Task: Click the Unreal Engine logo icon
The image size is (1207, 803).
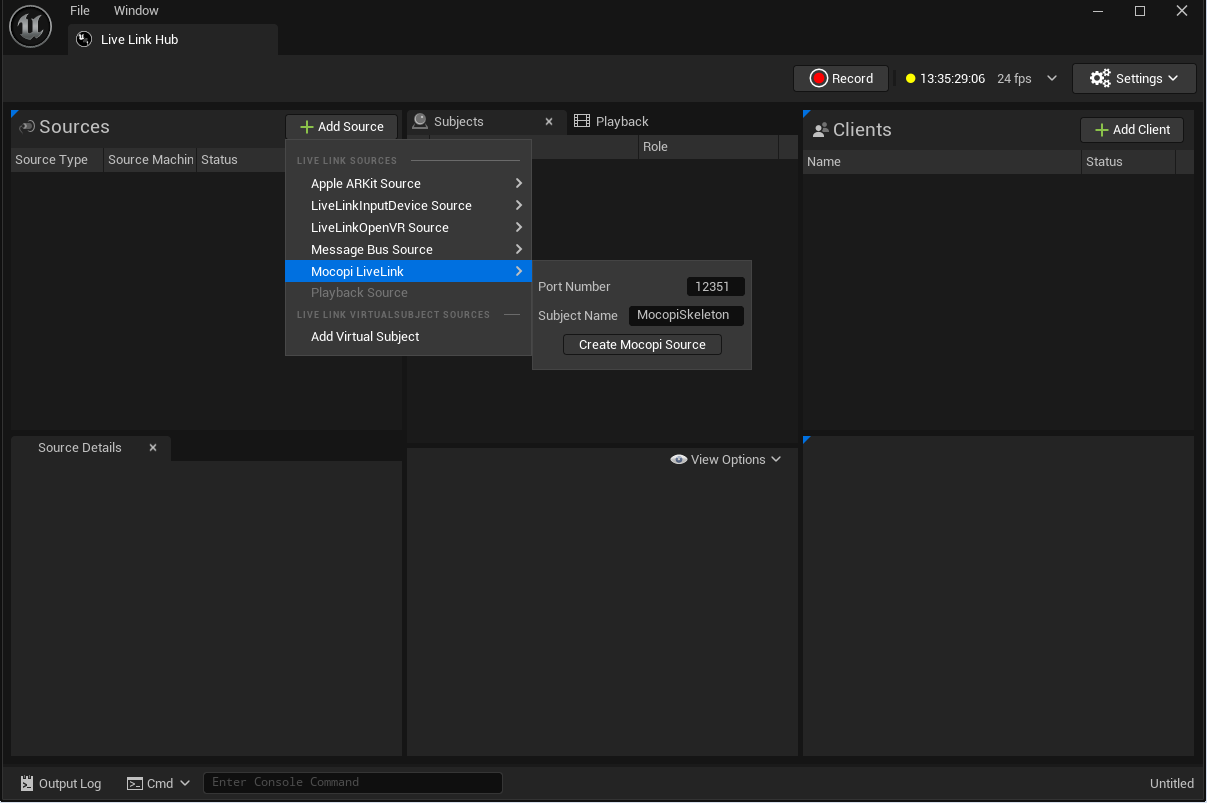Action: 30,26
